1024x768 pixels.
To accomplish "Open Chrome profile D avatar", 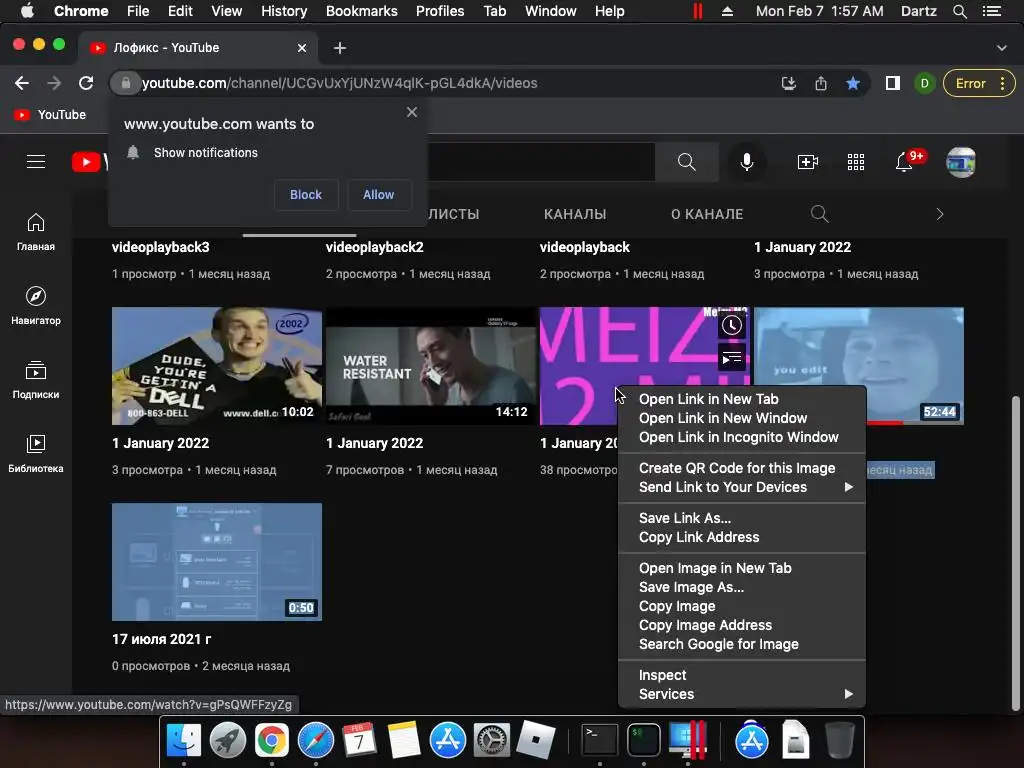I will point(924,83).
